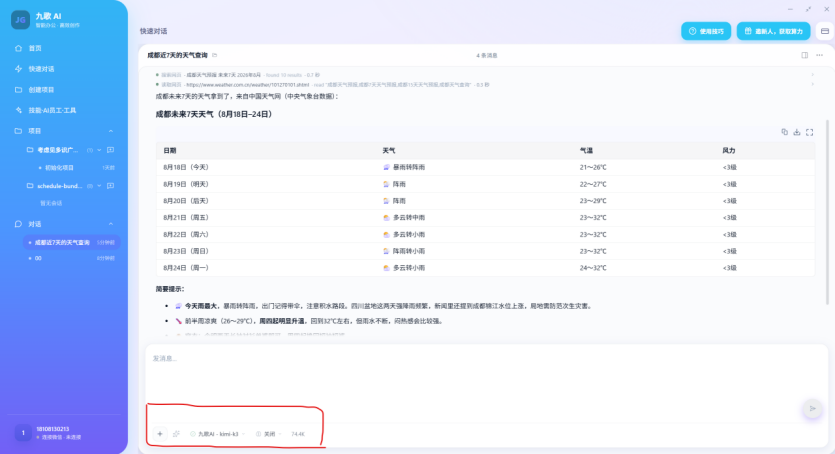Screen dimensions: 835x454
Task: Click the 21~26℃ temperature cell
Action: (593, 167)
